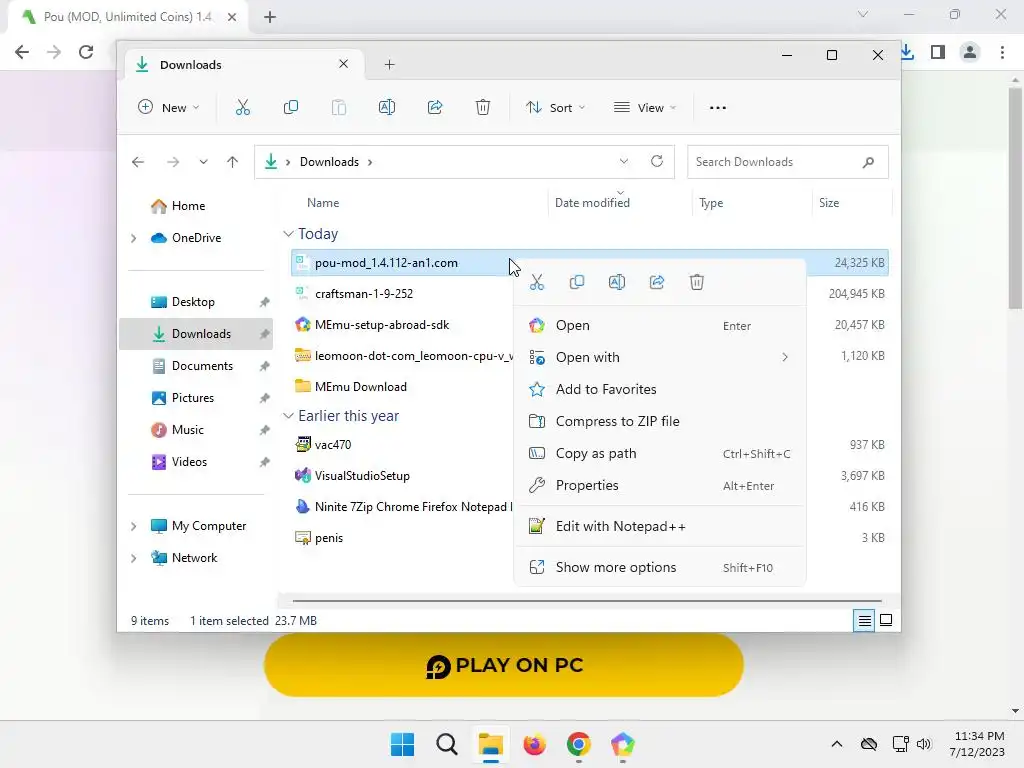Click the PLAY ON PC button

point(504,665)
